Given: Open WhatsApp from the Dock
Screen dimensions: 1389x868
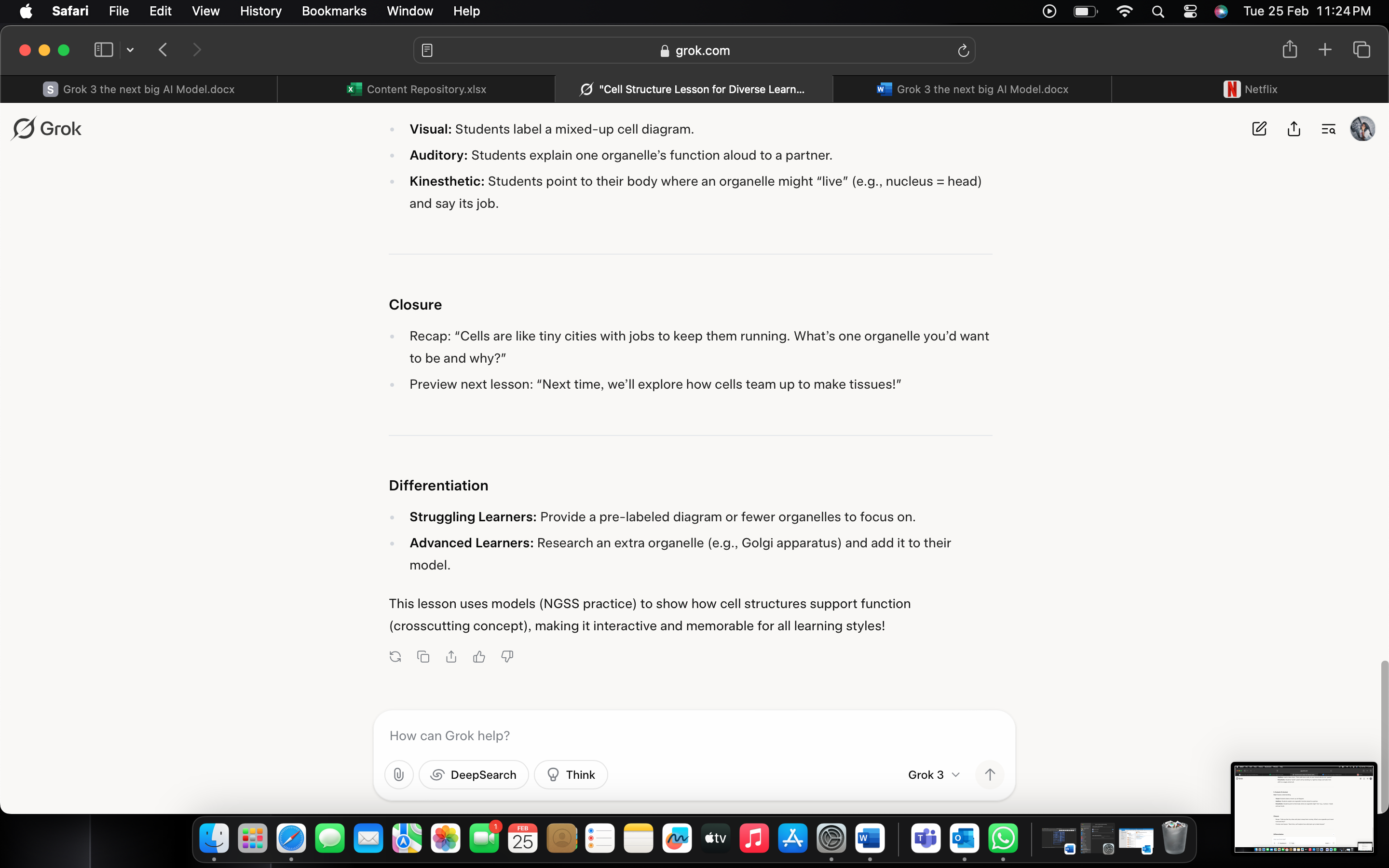Looking at the screenshot, I should tap(1003, 839).
